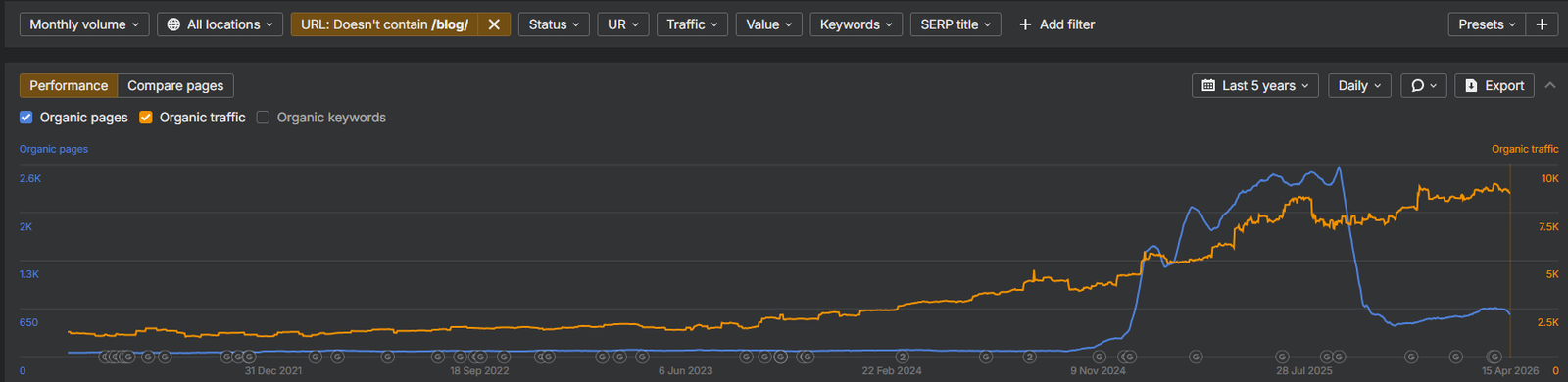Click the 10K right axis value
The height and width of the screenshot is (382, 1568).
[x=1550, y=179]
